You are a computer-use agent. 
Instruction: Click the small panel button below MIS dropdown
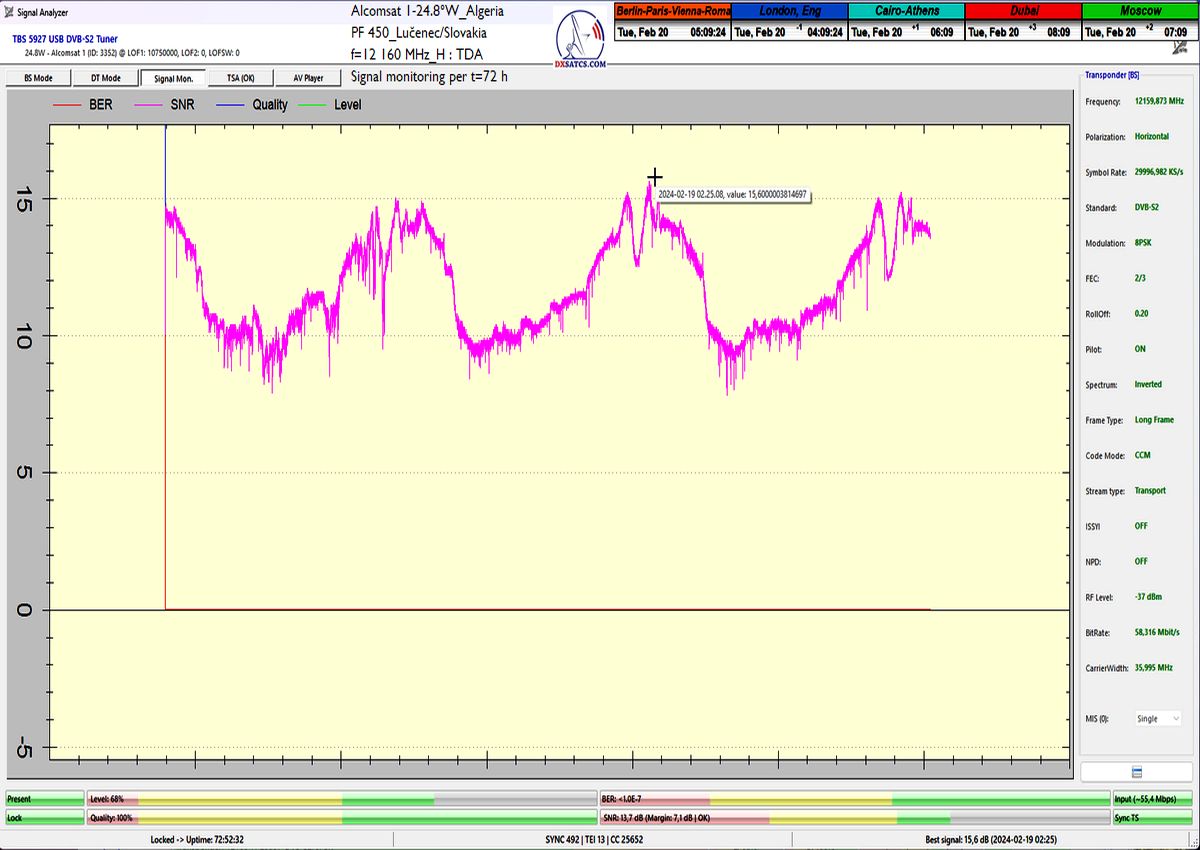1136,771
